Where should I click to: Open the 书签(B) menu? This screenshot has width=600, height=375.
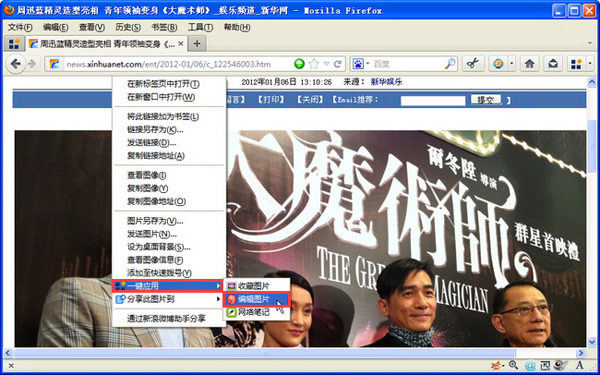164,28
